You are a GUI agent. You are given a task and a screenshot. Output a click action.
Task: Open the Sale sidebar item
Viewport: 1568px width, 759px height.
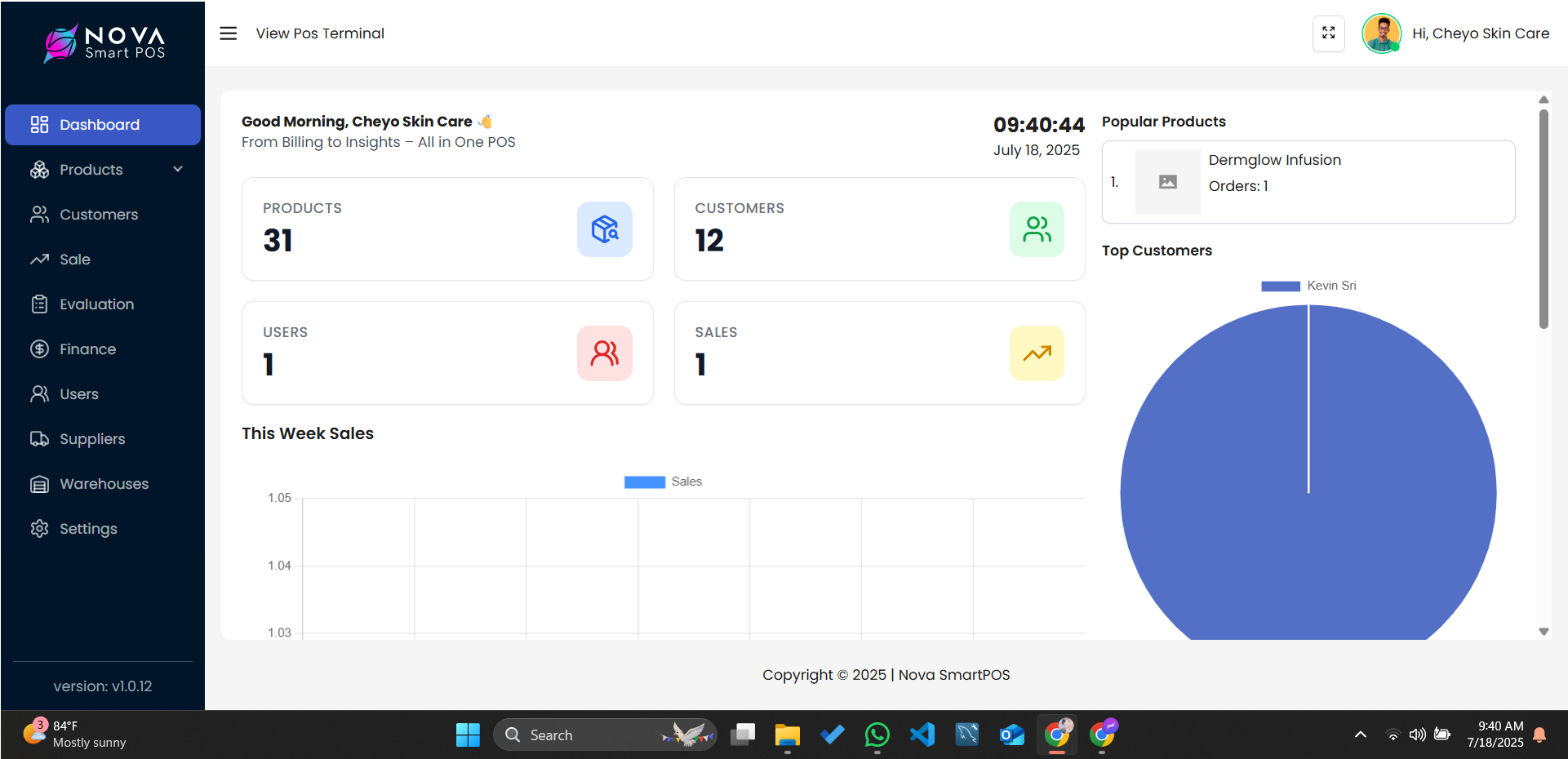[103, 260]
